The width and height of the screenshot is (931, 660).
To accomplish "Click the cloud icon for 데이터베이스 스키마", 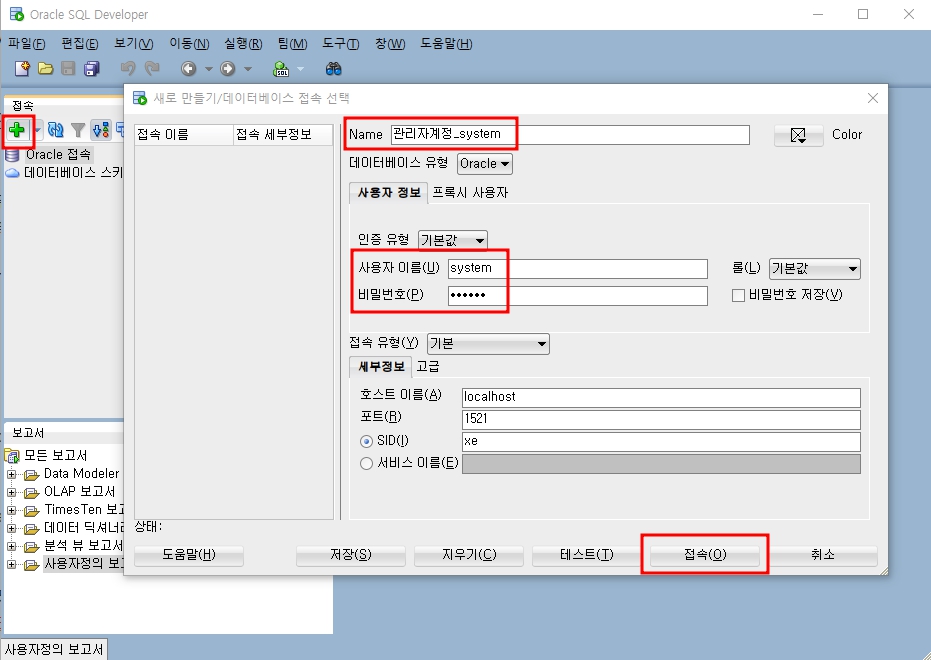I will coord(12,173).
